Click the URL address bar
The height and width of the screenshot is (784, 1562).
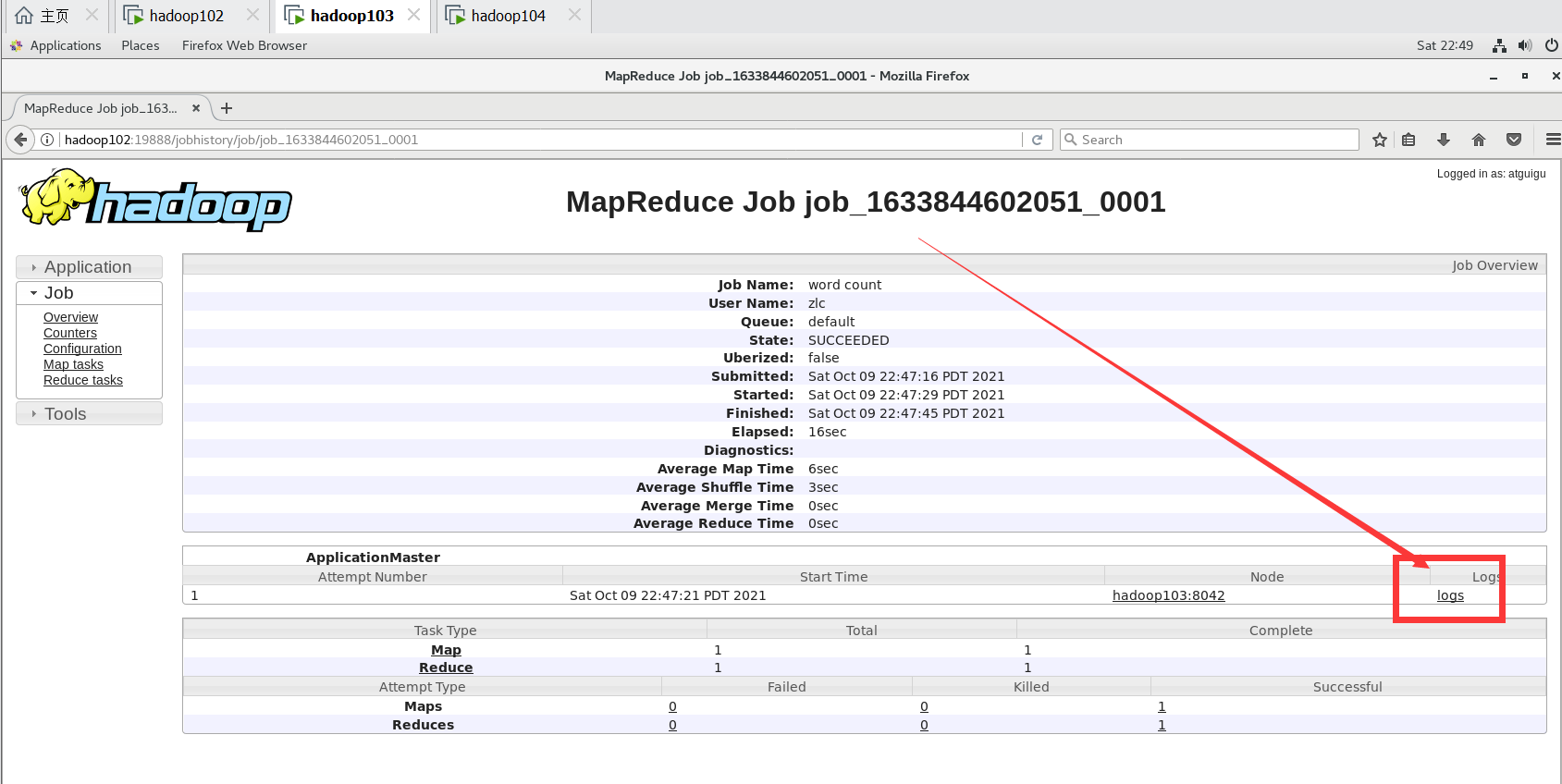[x=541, y=140]
